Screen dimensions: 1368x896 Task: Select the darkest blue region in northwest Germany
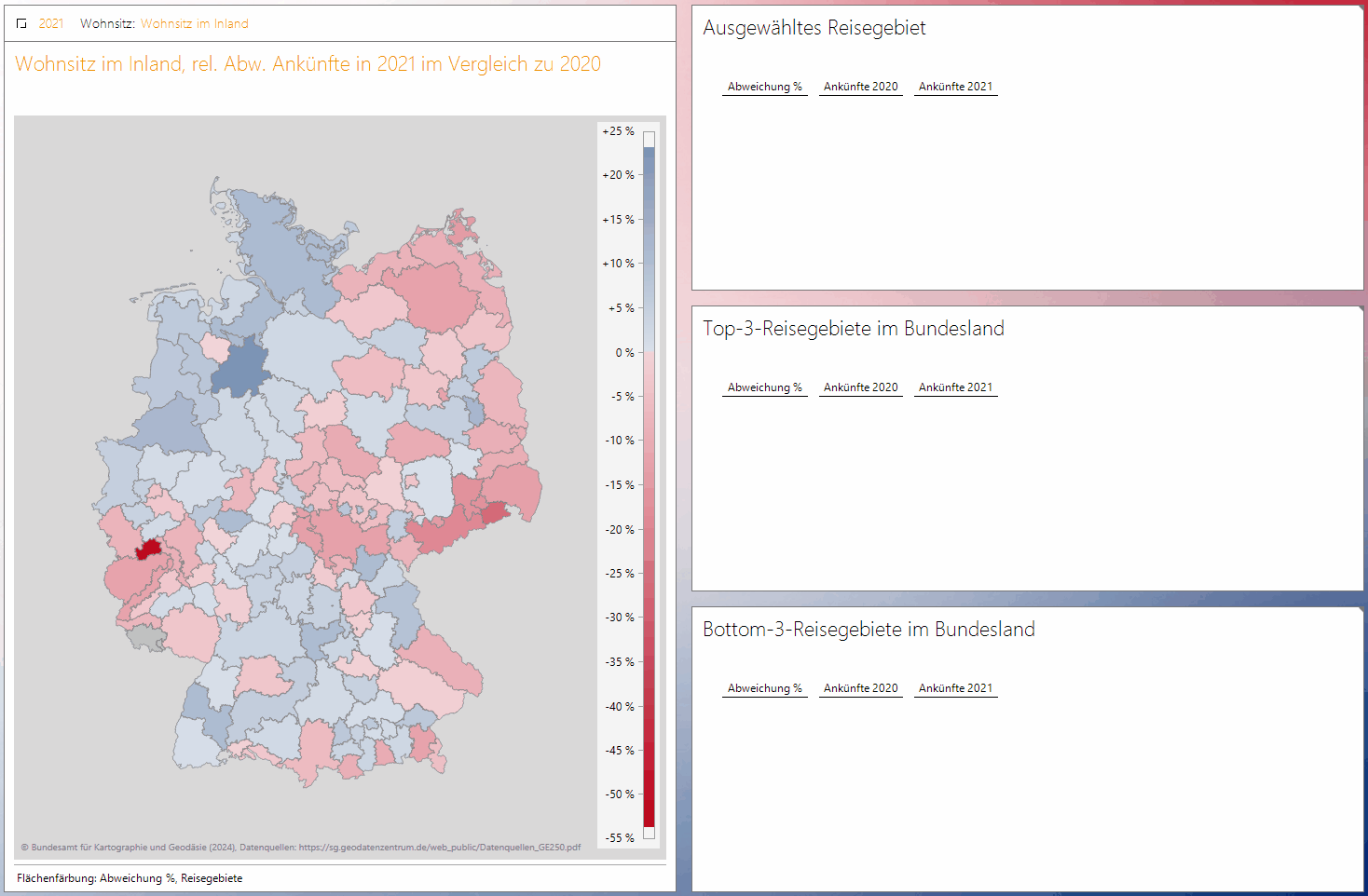tap(240, 368)
